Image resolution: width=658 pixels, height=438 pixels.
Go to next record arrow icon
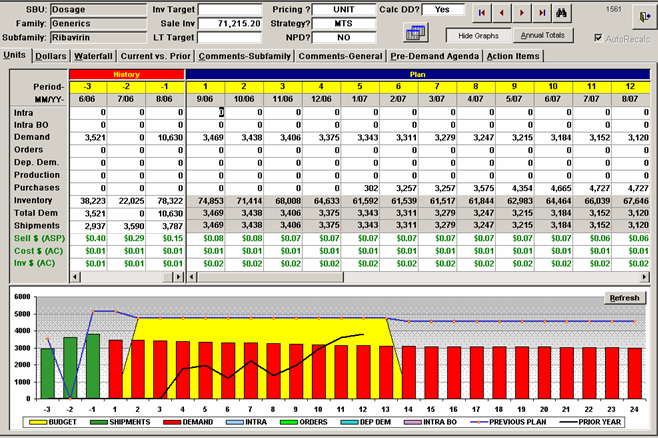coord(522,13)
